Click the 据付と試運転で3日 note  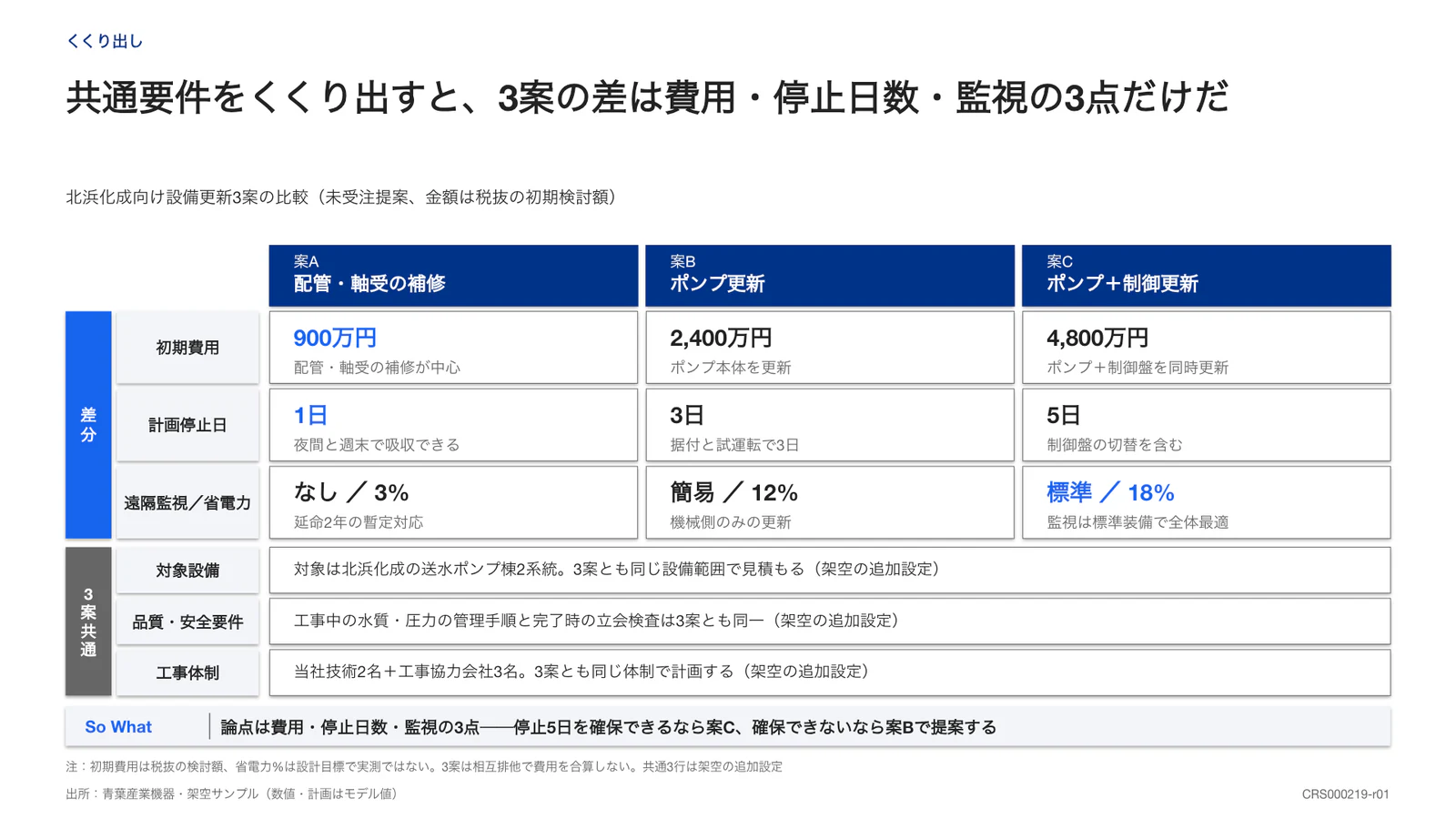click(x=734, y=445)
